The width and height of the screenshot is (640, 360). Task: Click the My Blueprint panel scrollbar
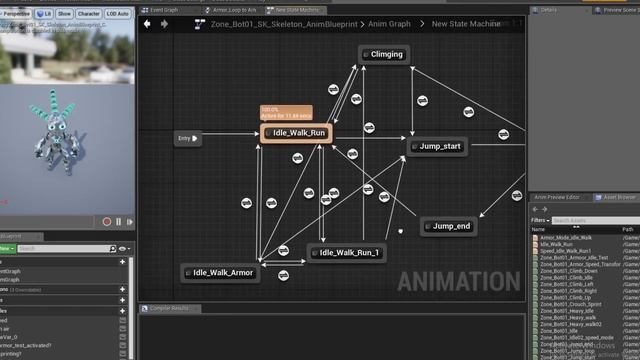[131, 308]
